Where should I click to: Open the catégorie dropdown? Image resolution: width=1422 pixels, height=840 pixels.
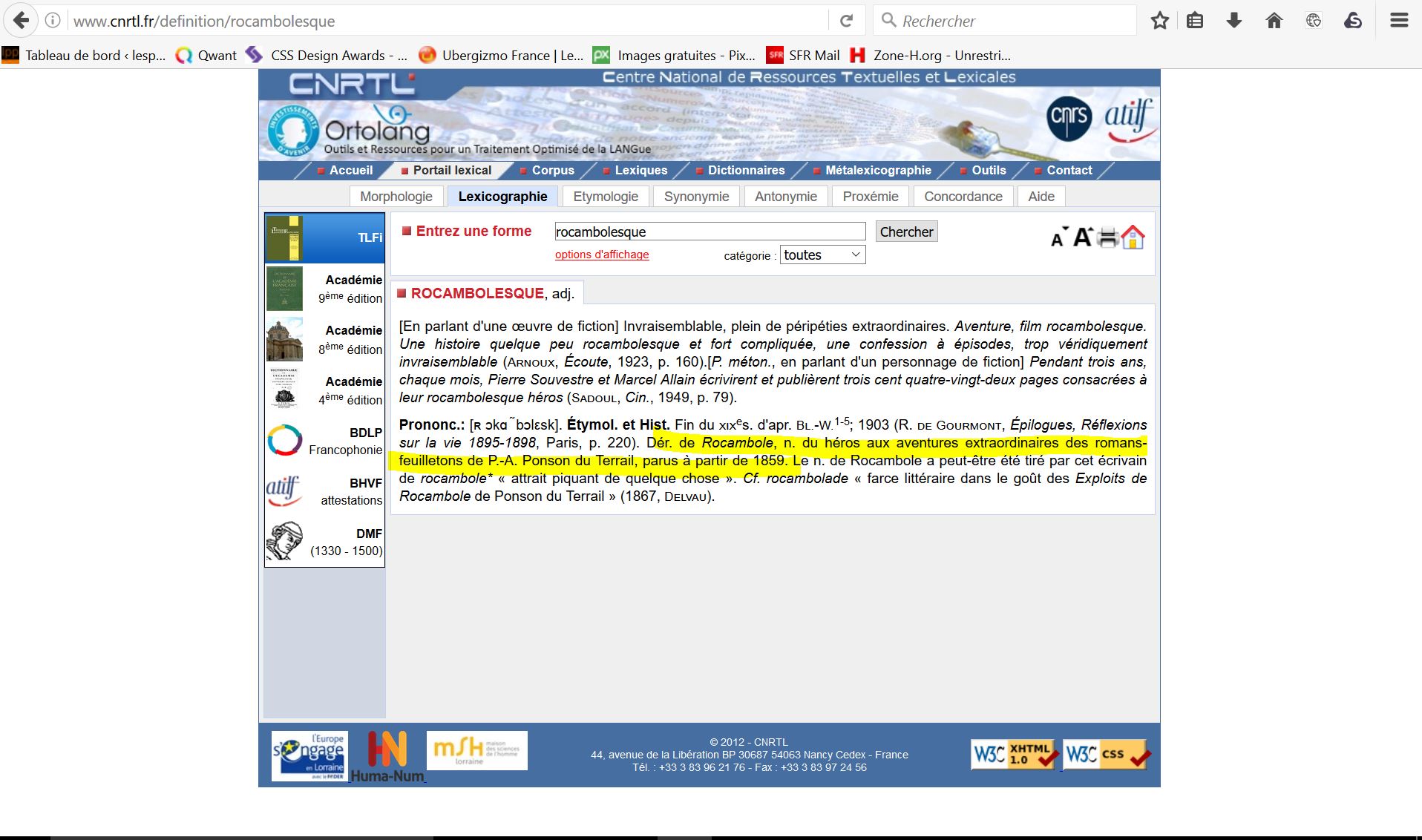point(822,255)
